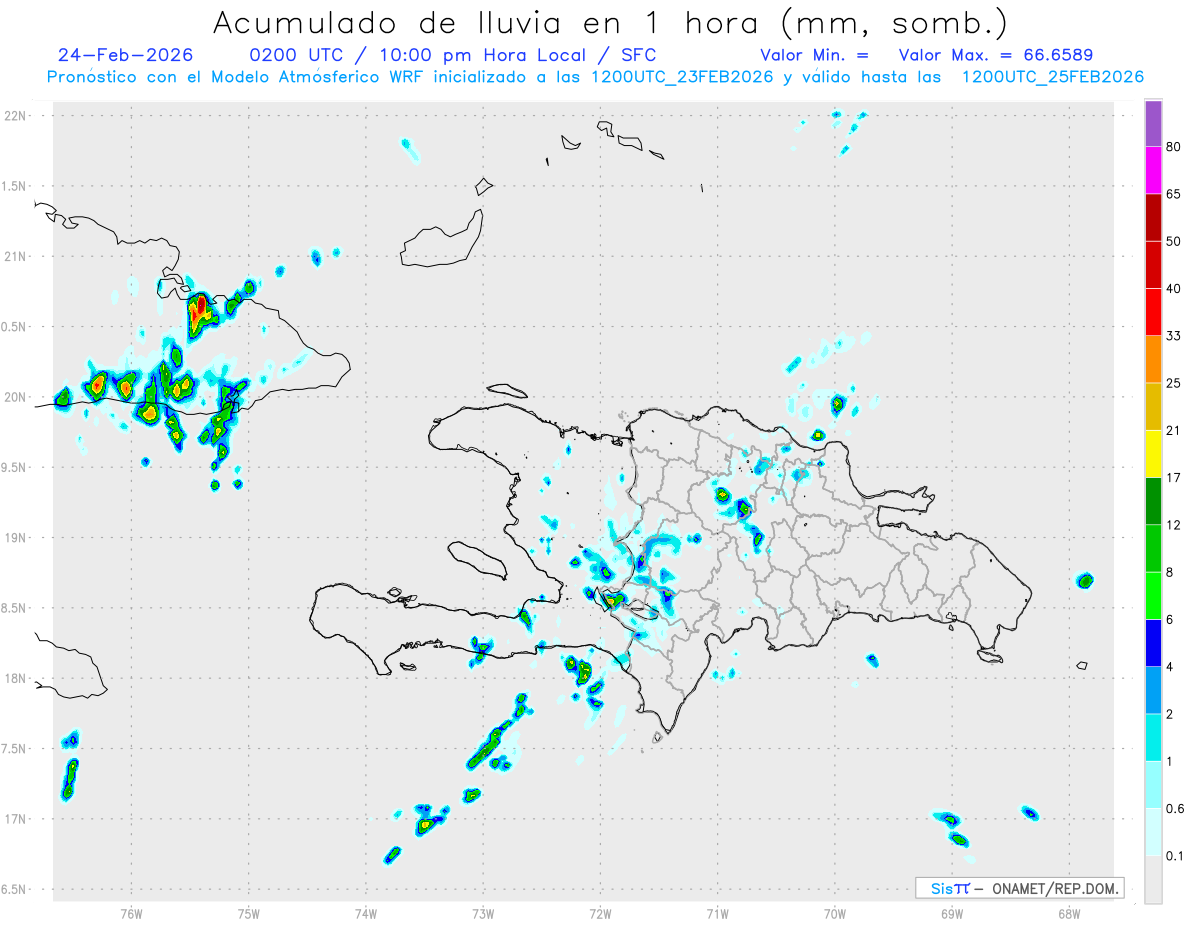Click the legend value "33"
The height and width of the screenshot is (927, 1200).
(x=1174, y=336)
